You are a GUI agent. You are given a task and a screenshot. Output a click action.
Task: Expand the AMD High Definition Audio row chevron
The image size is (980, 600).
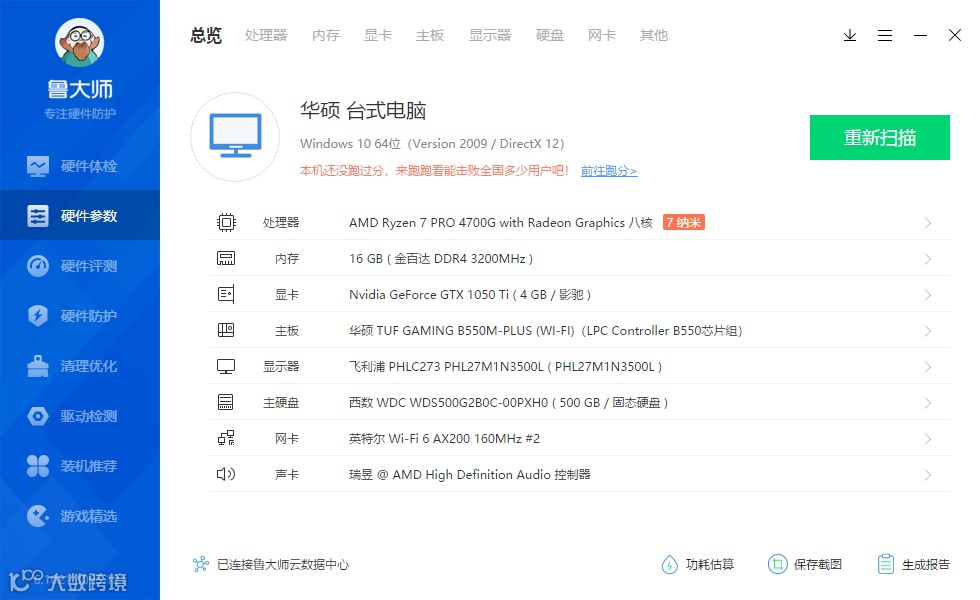pos(928,475)
